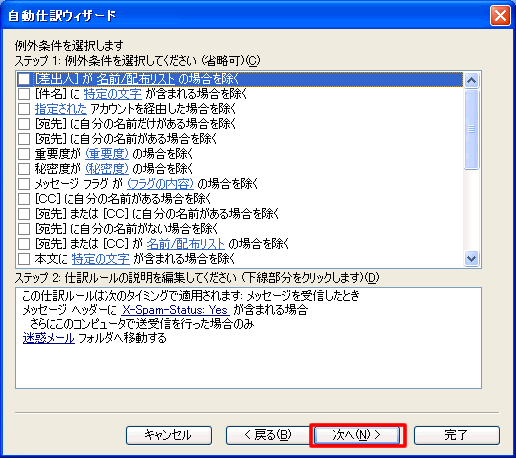This screenshot has width=516, height=458.
Task: Go back with the 戻る(B) button
Action: click(268, 435)
